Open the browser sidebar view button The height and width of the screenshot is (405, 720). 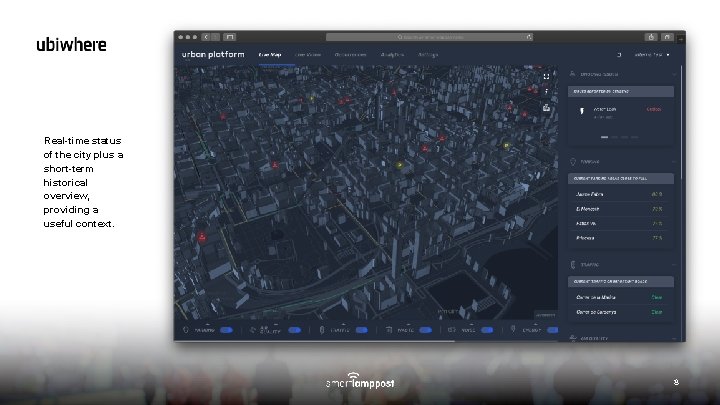coord(230,37)
